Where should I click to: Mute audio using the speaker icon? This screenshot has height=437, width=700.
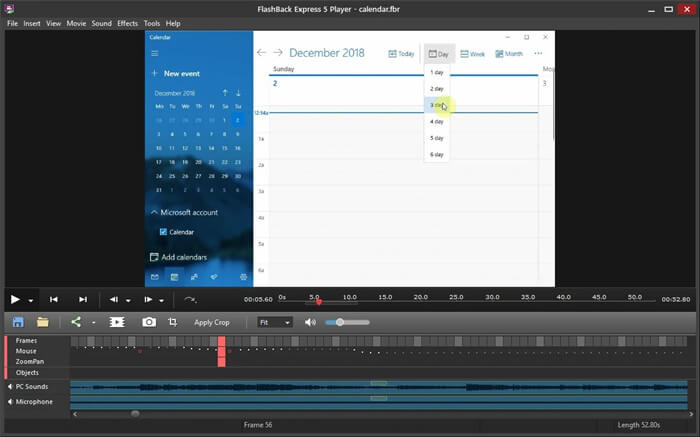tap(310, 322)
